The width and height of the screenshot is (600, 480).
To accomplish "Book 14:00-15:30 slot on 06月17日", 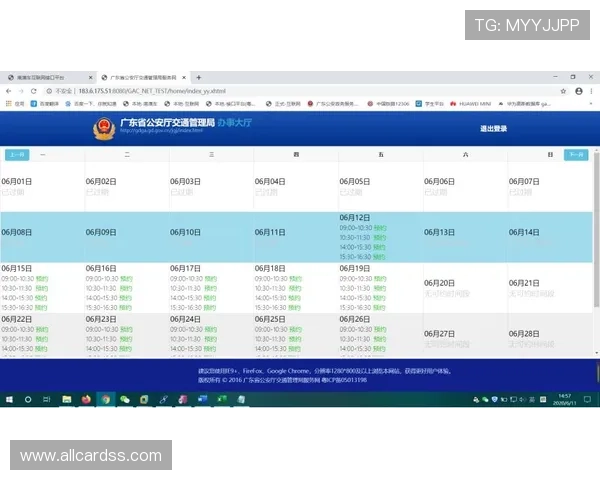I will click(210, 298).
